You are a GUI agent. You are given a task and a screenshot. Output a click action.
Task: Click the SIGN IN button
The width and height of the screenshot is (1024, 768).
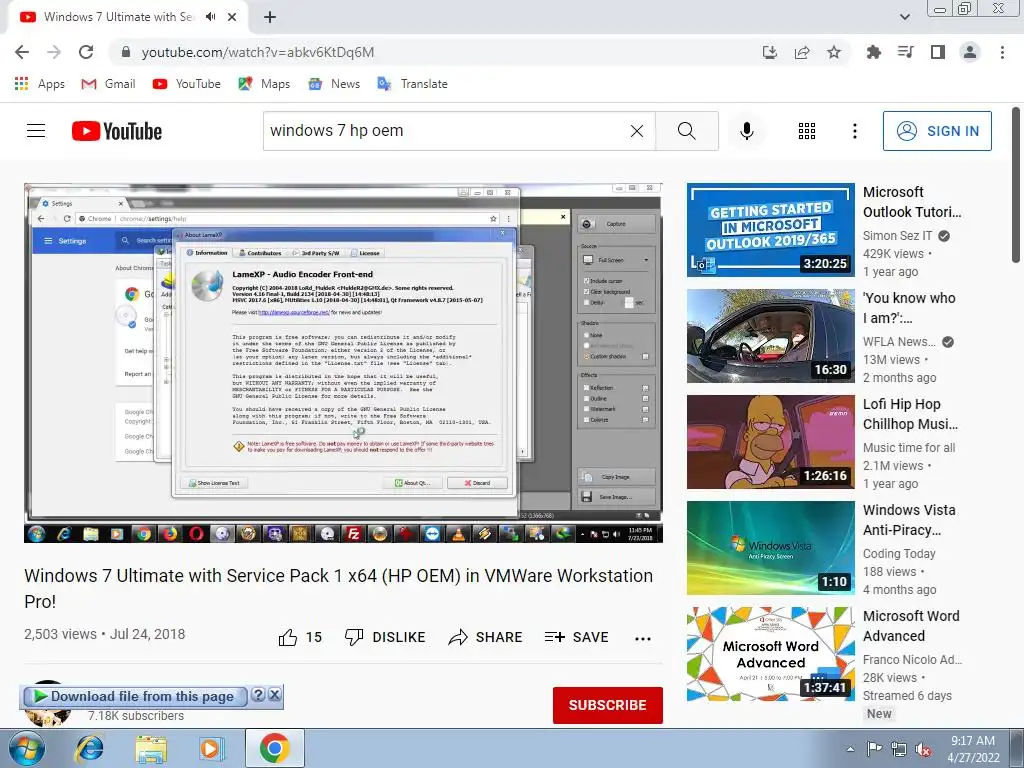(937, 131)
